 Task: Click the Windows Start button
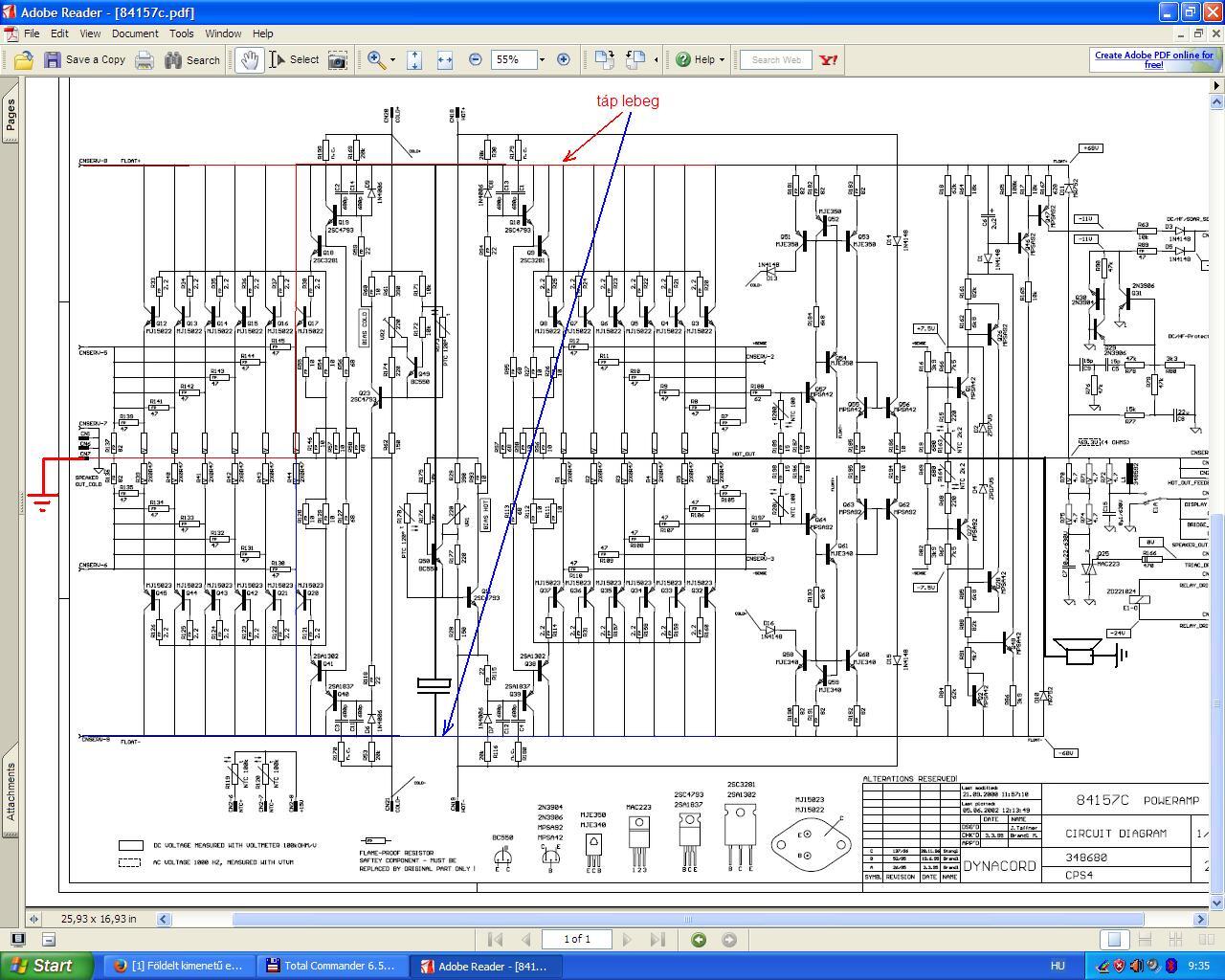click(46, 966)
